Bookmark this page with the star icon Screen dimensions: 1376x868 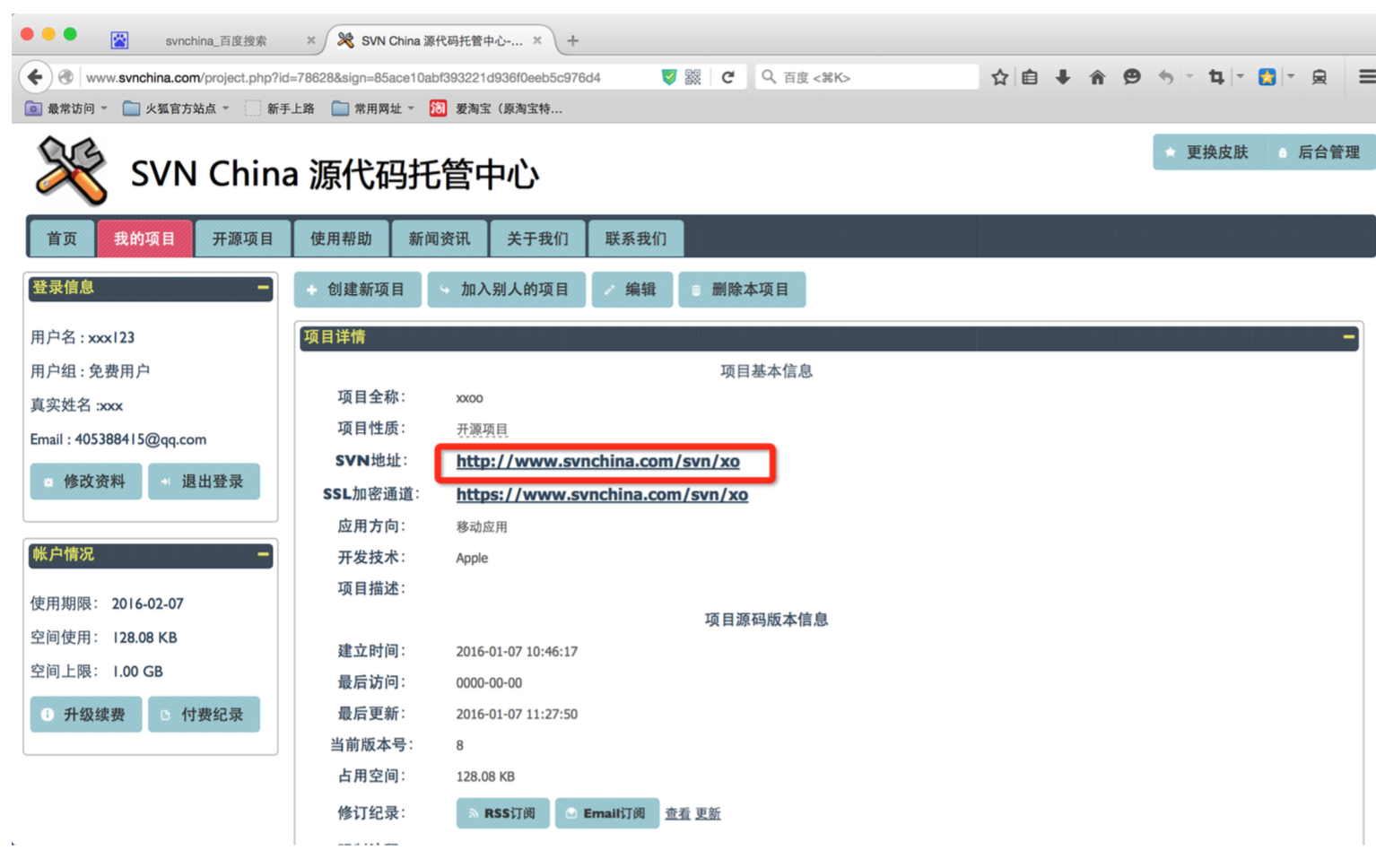coord(1000,77)
